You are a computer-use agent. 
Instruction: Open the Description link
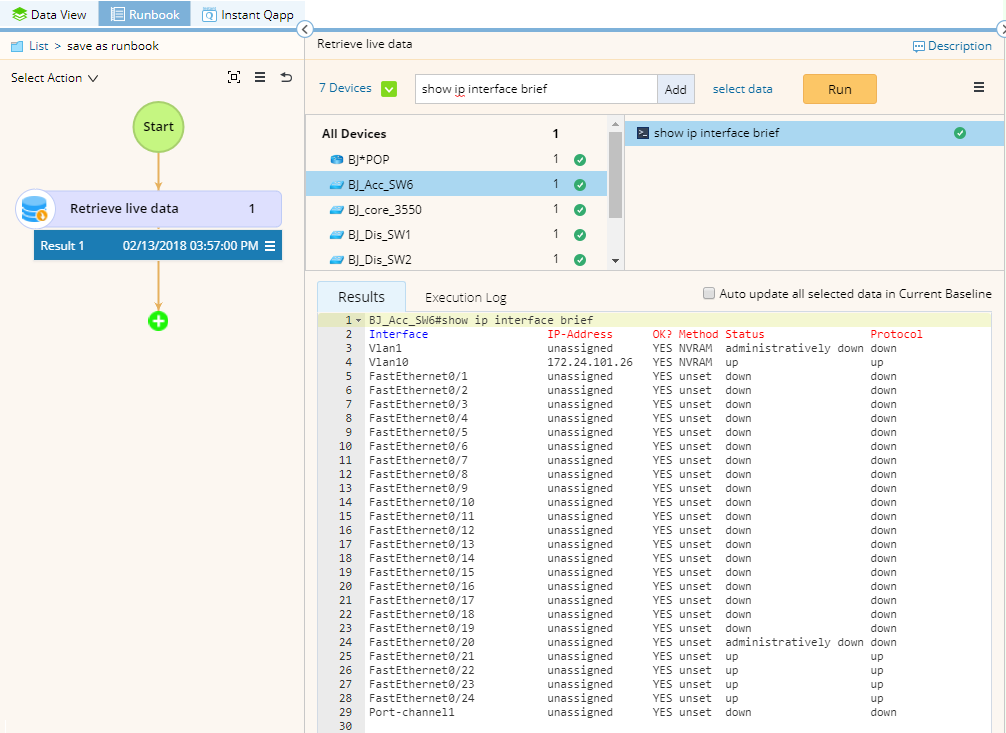(x=952, y=46)
